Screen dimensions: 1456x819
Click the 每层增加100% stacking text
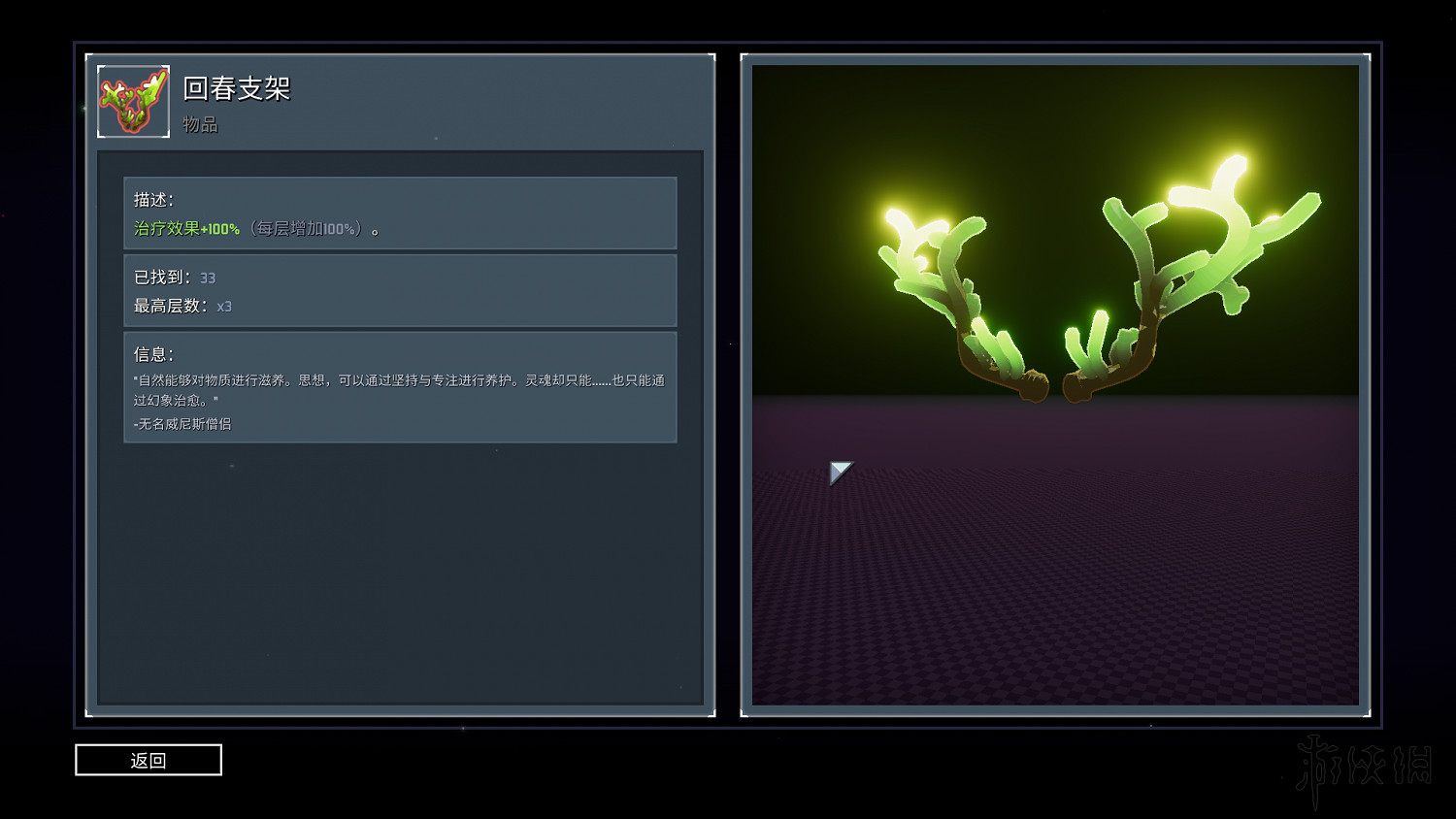(306, 228)
